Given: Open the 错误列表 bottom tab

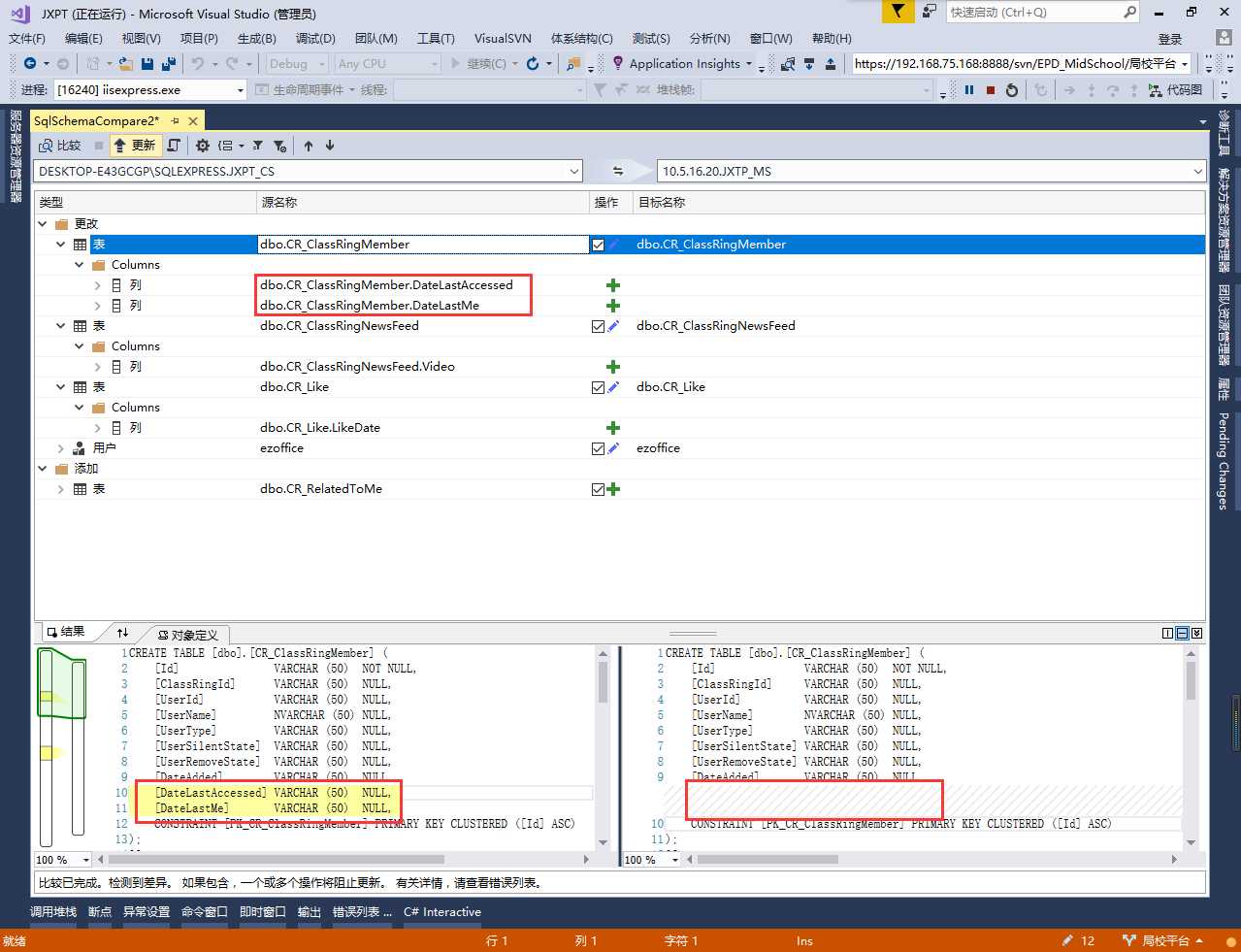Looking at the screenshot, I should [362, 912].
